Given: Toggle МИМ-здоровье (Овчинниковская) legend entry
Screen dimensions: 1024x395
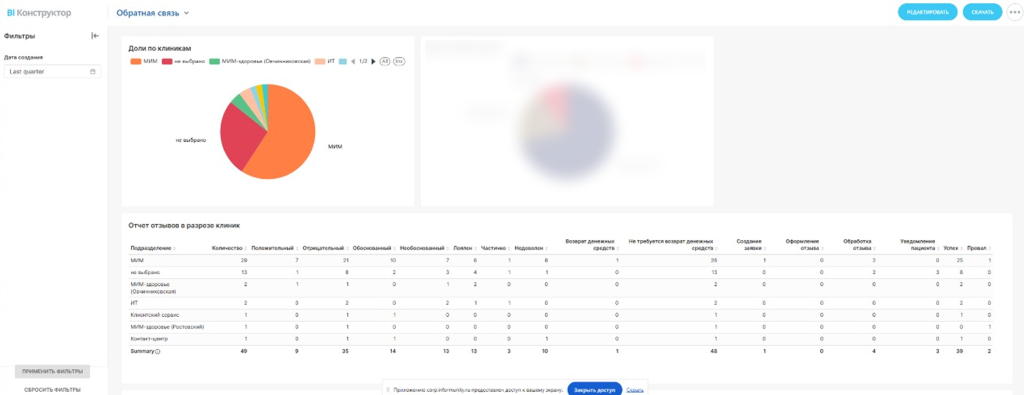Looking at the screenshot, I should coord(260,61).
